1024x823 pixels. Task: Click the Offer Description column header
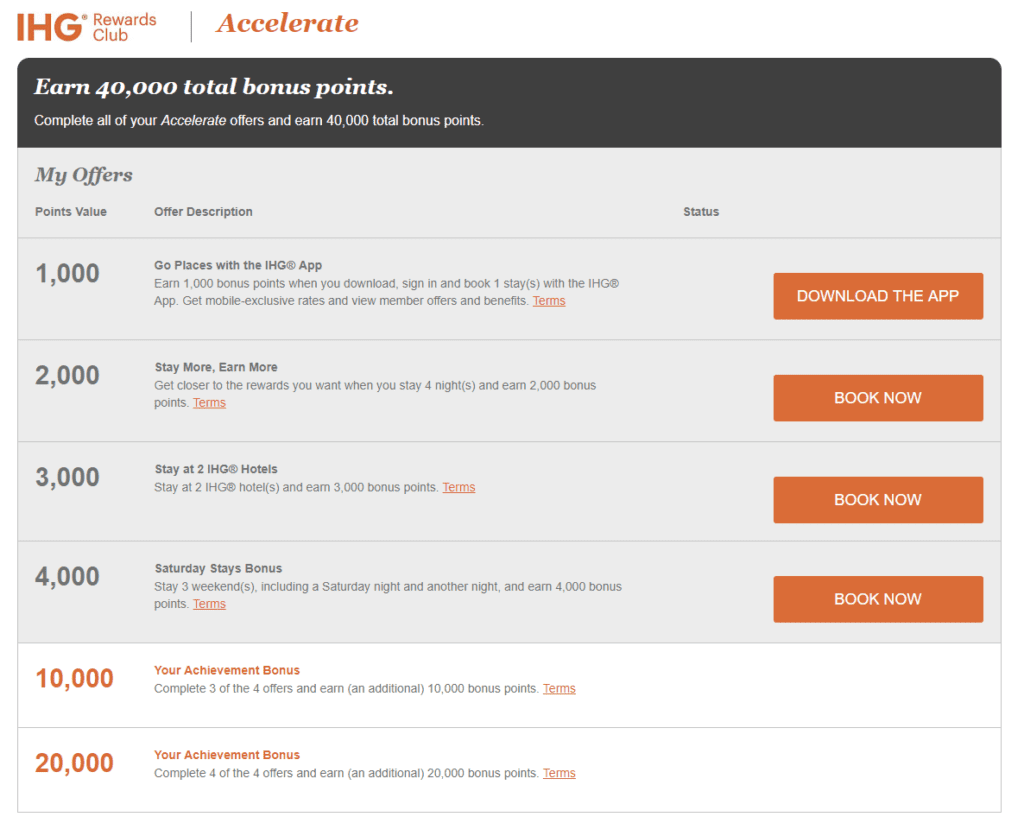(x=203, y=212)
